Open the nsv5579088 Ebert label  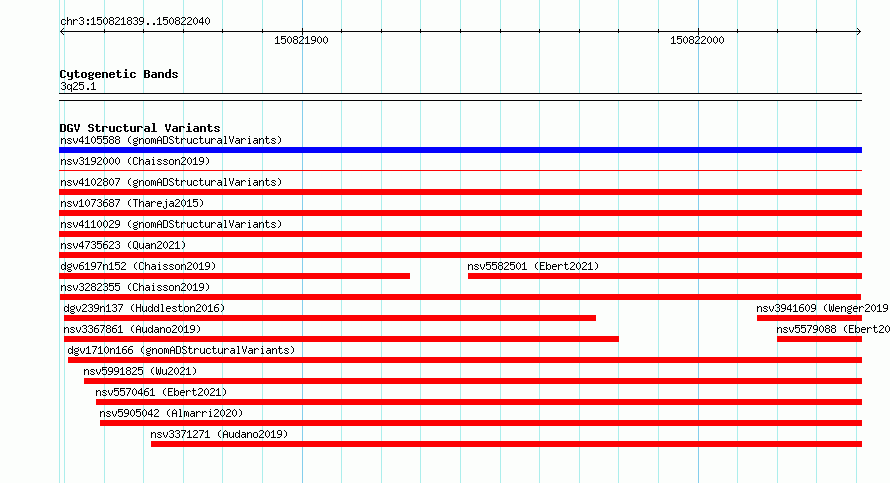tap(833, 329)
